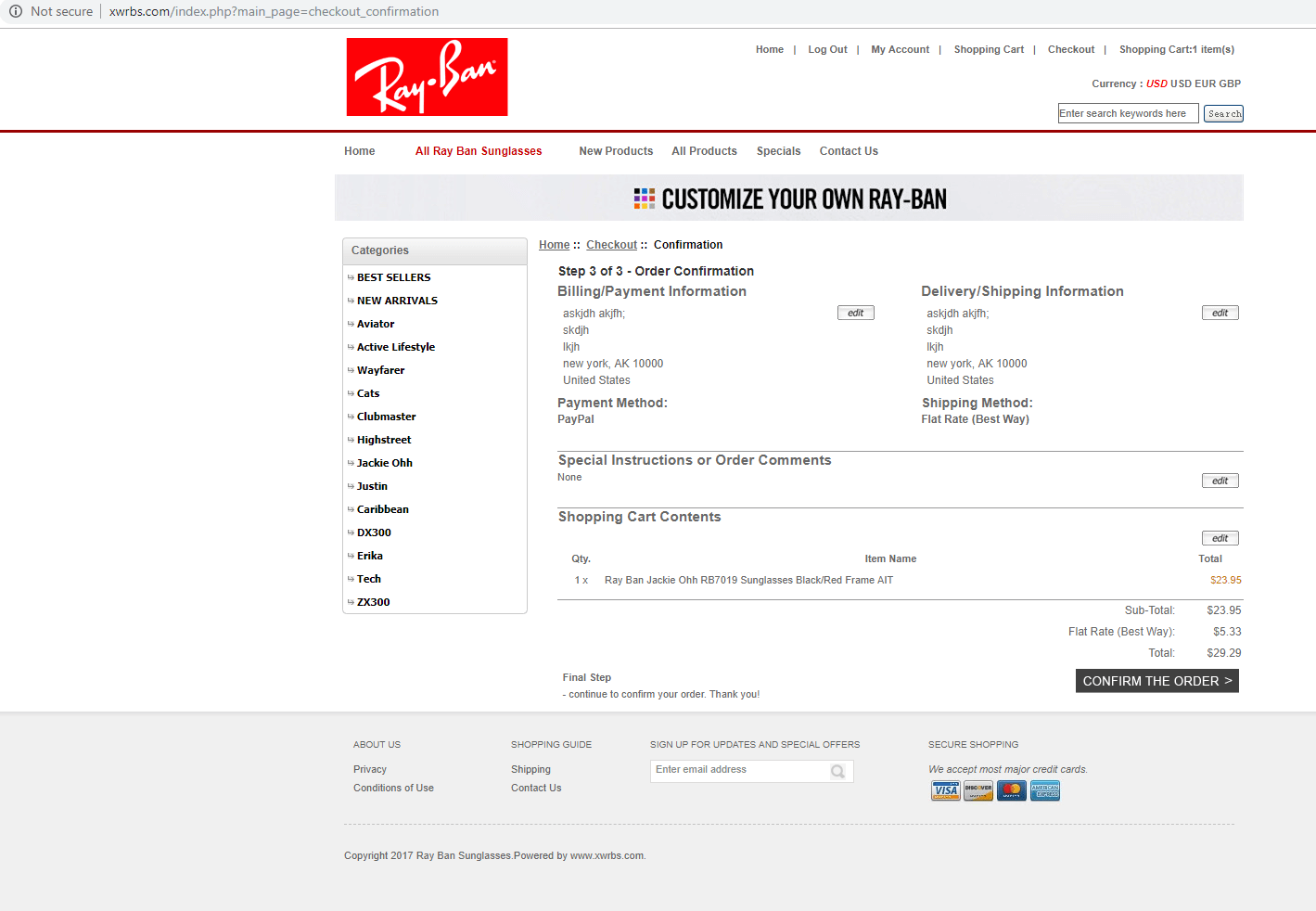Open NEW ARRIVALS category
This screenshot has width=1316, height=911.
(397, 301)
